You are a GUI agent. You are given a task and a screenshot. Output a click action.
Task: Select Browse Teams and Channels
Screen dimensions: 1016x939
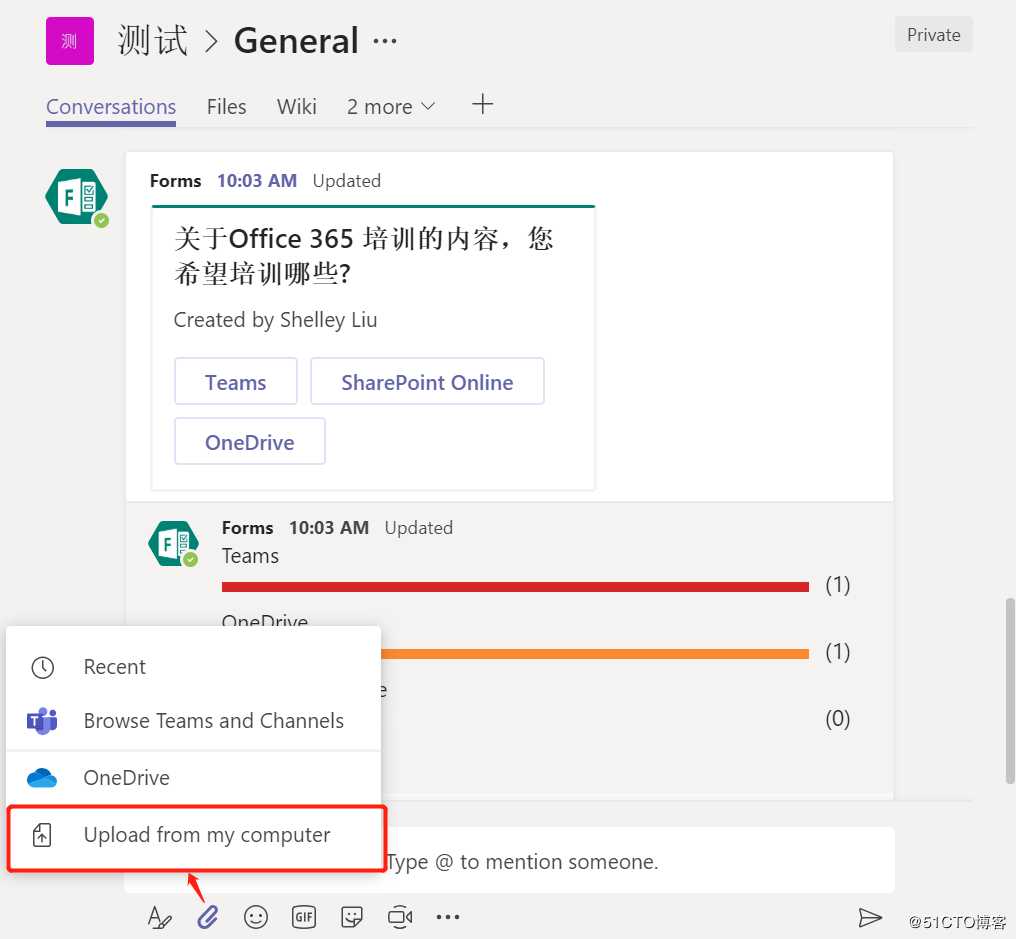[x=193, y=721]
